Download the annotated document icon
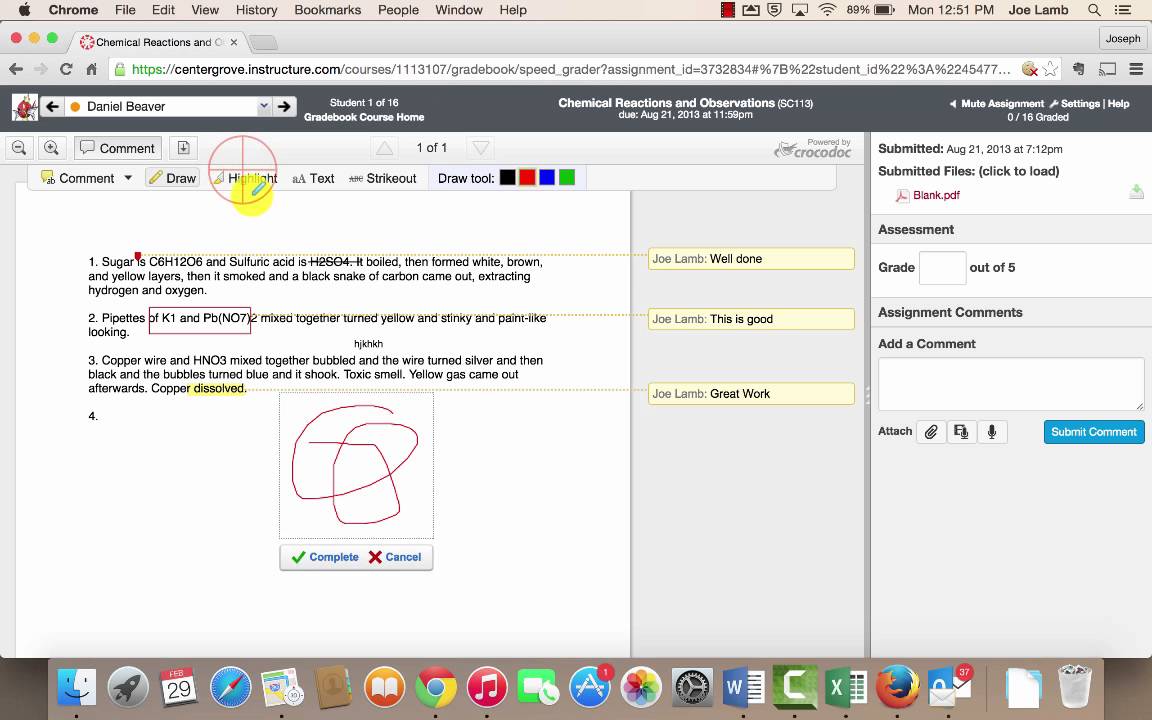 183,148
